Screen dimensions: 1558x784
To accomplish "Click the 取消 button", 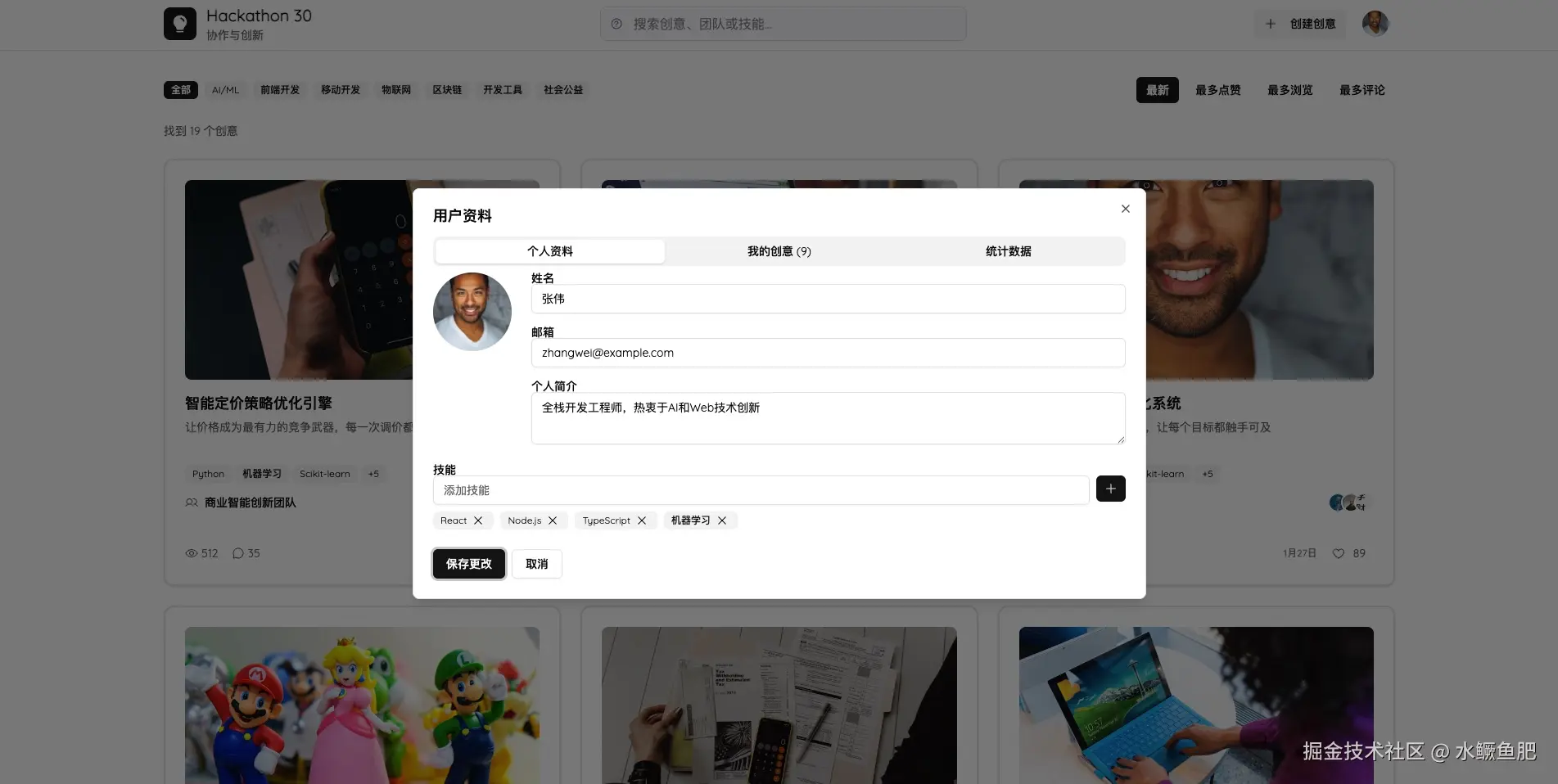I will 536,564.
